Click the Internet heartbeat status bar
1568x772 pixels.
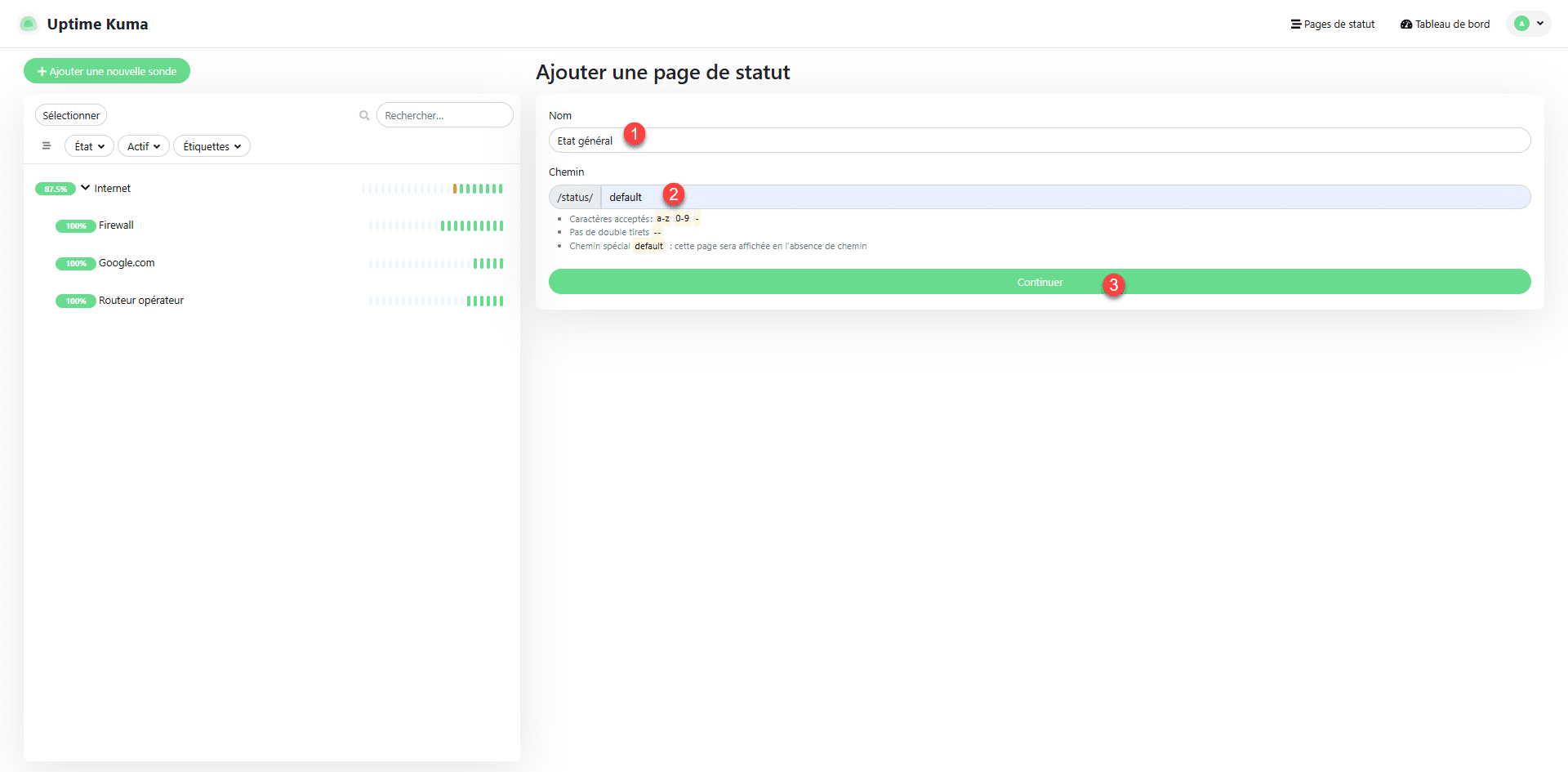[433, 189]
